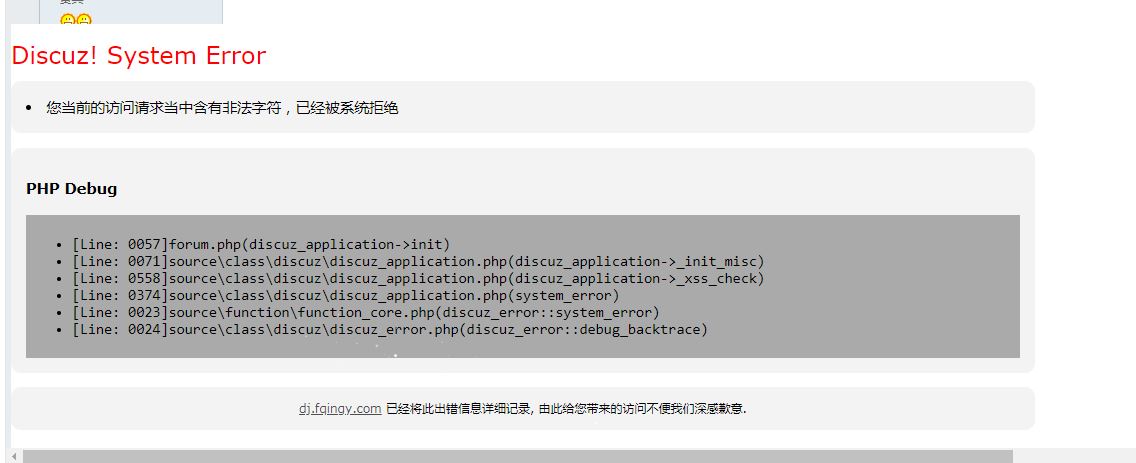Open the dj.fqingy.com link
This screenshot has height=463, width=1136.
click(x=340, y=409)
